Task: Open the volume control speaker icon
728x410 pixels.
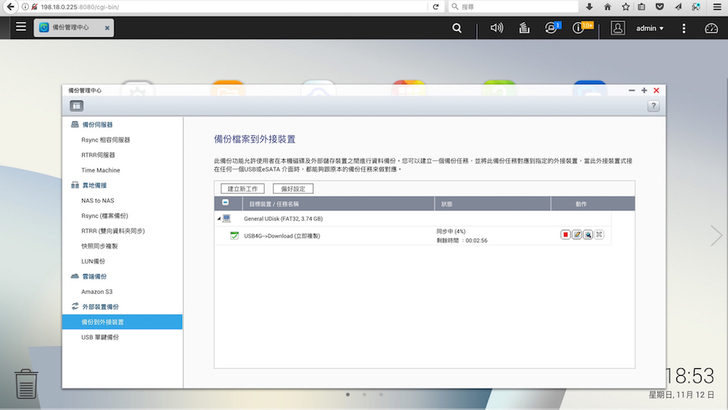Action: (x=497, y=27)
